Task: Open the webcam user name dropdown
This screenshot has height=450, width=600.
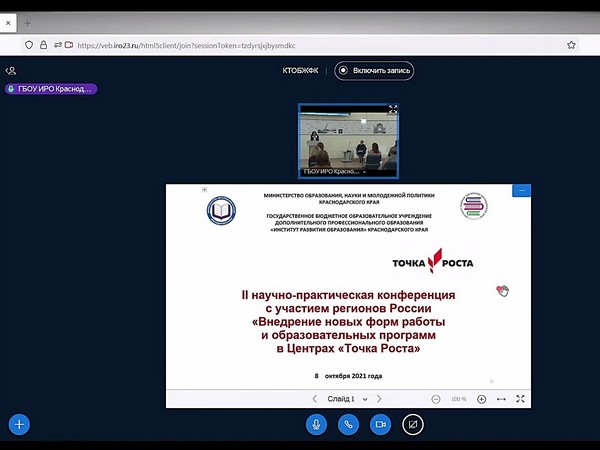Action: click(x=365, y=172)
